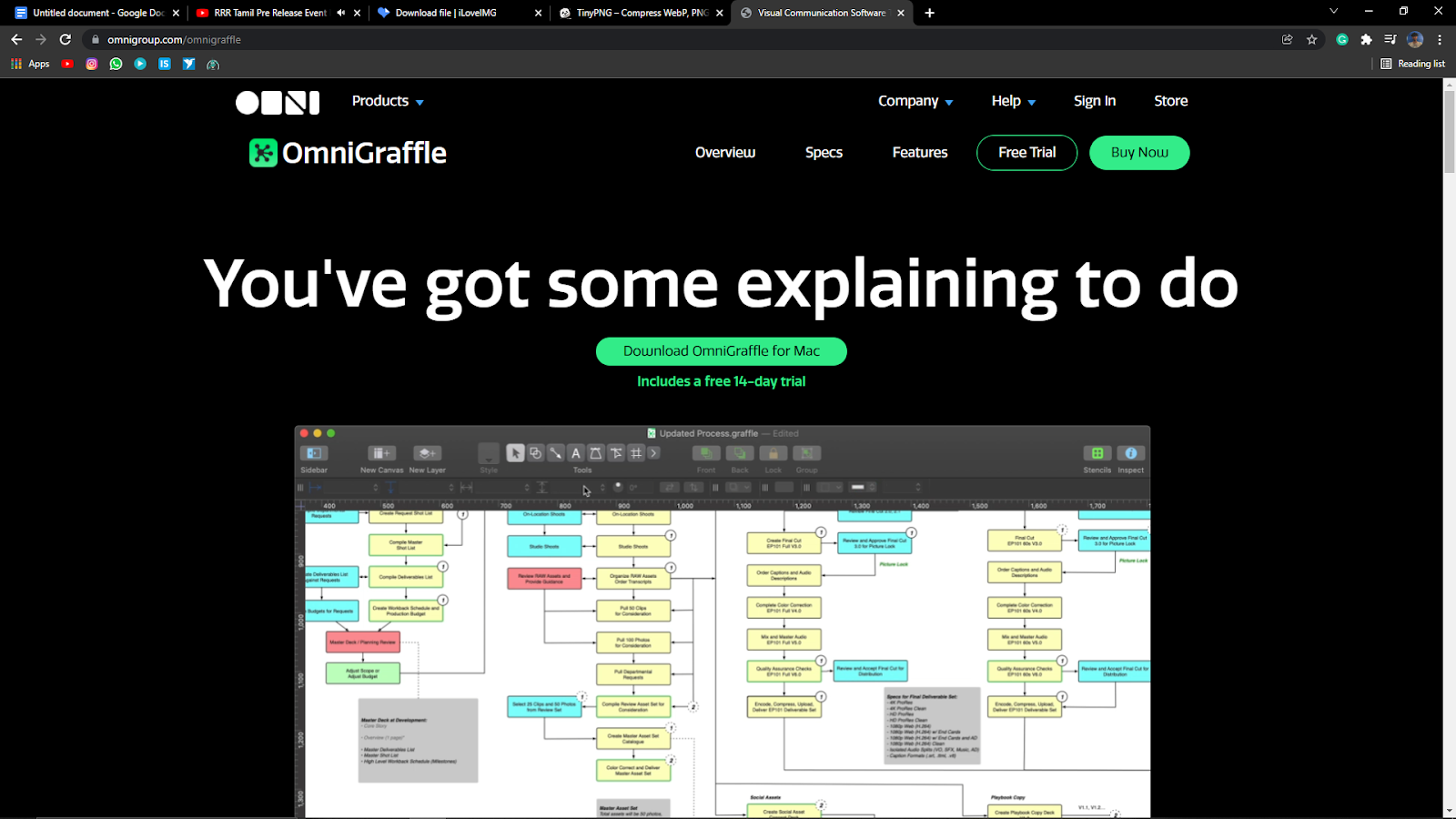Screen dimensions: 1456x819
Task: Download OmniGraffle for Mac
Action: (x=722, y=351)
